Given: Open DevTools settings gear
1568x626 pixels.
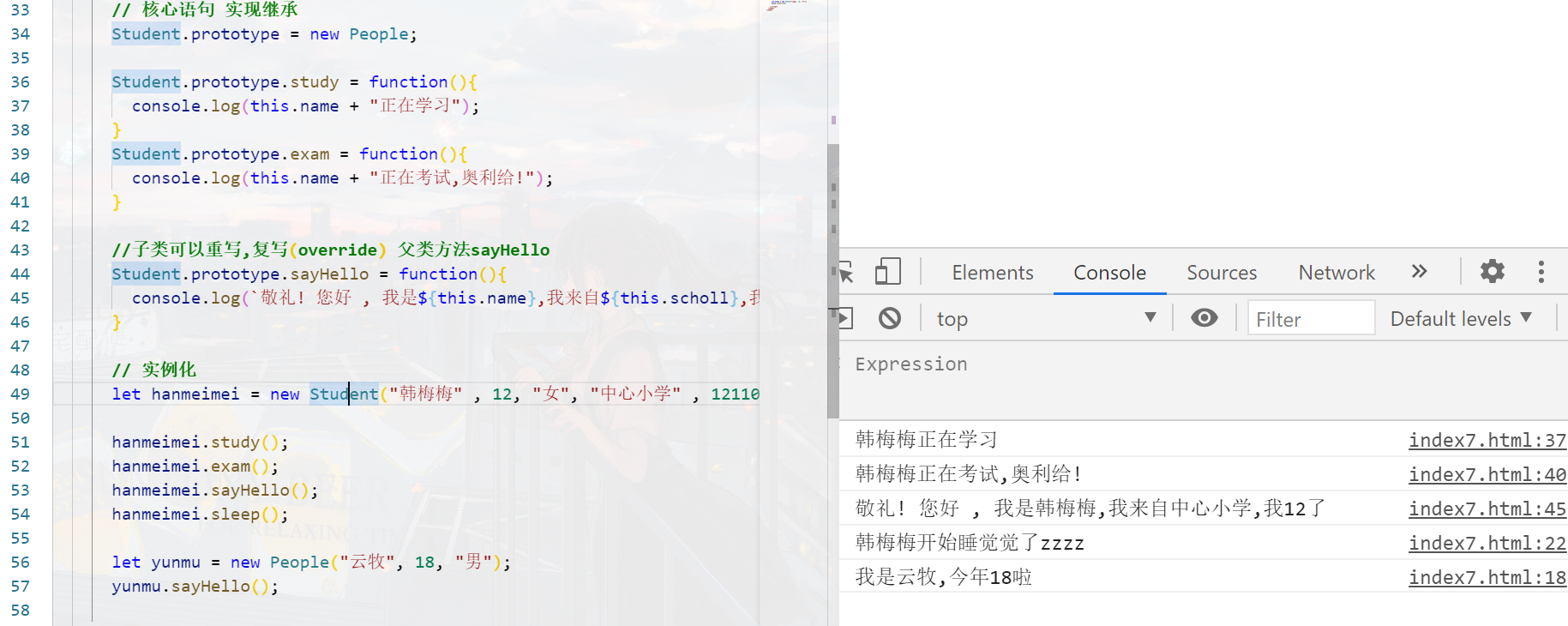Looking at the screenshot, I should (1492, 272).
